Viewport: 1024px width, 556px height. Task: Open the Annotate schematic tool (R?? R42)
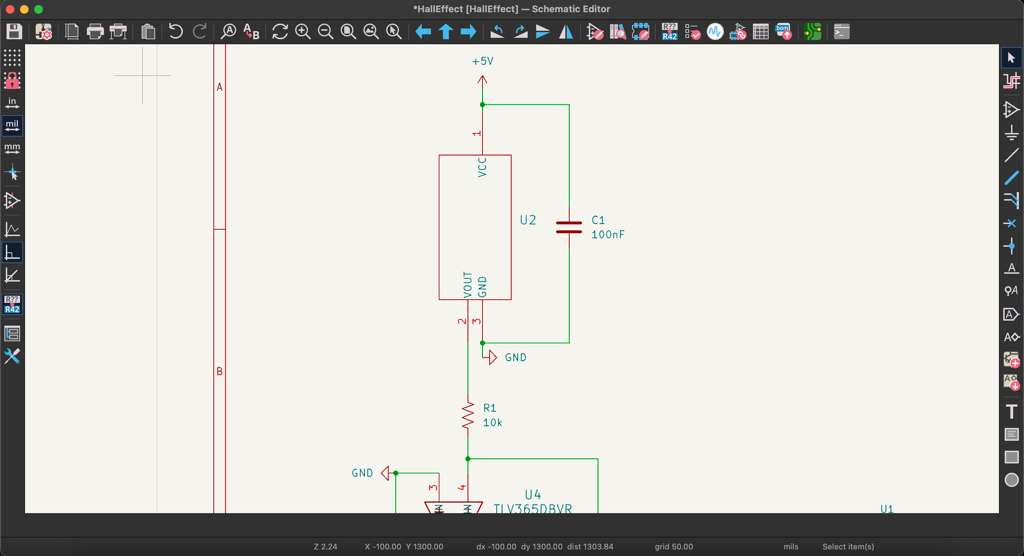click(669, 32)
